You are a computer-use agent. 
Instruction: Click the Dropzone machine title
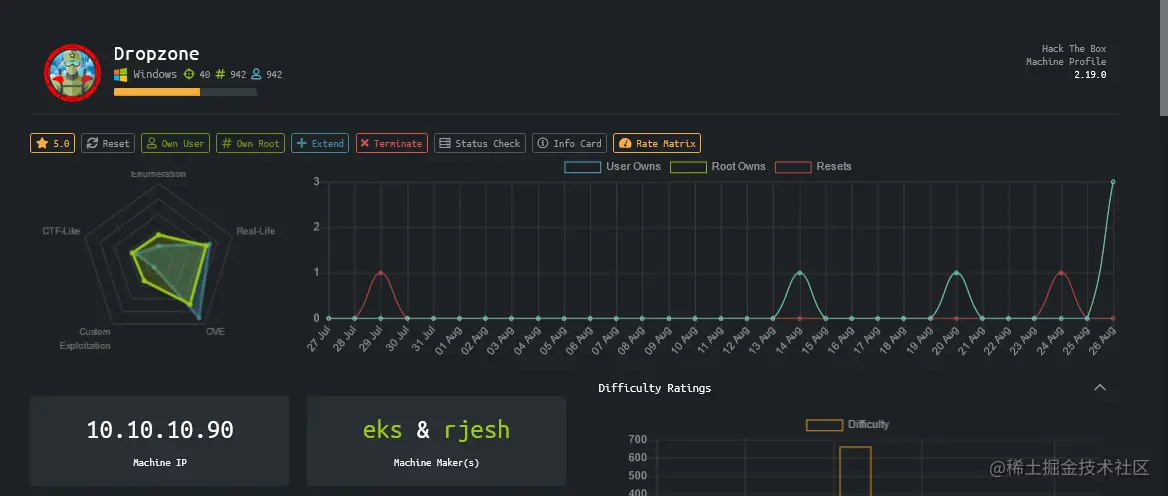pyautogui.click(x=156, y=54)
